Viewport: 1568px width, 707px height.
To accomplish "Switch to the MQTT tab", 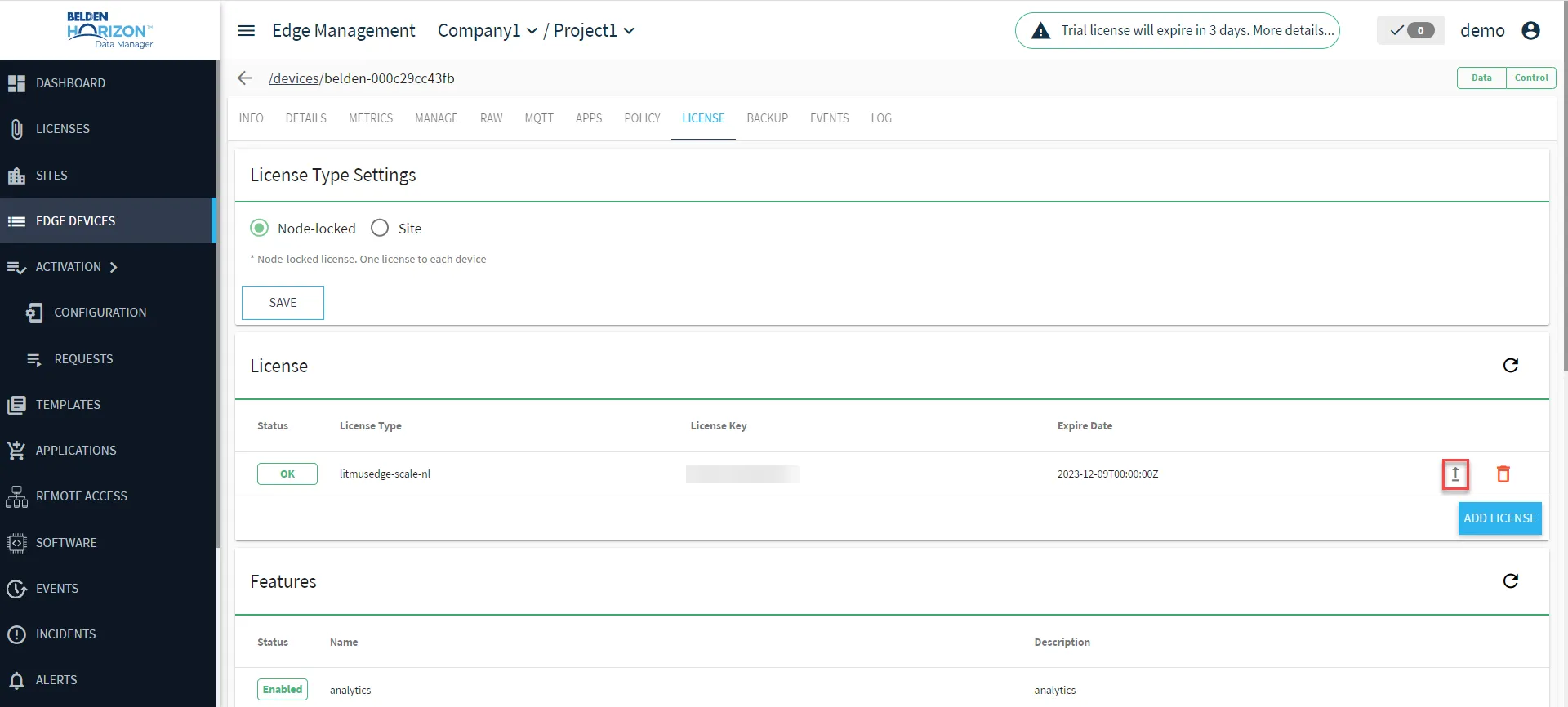I will click(x=539, y=118).
